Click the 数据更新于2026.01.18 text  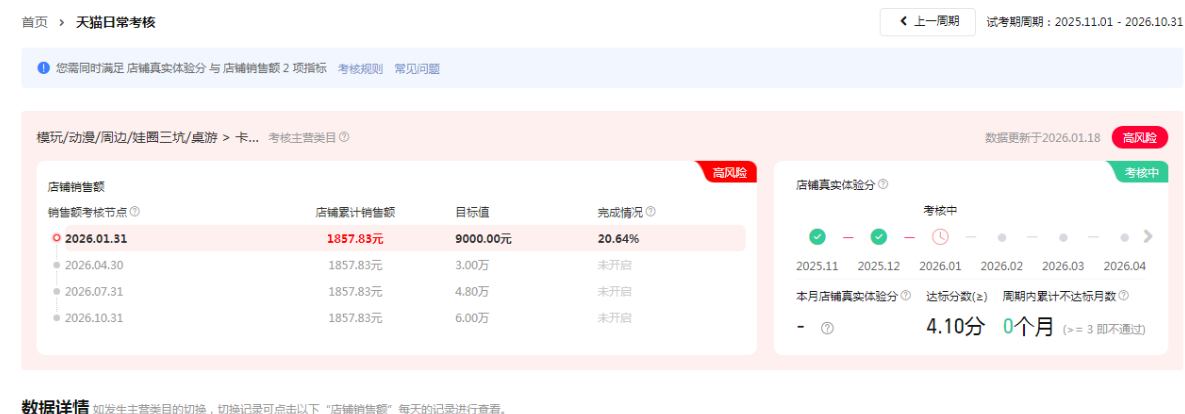click(x=1042, y=137)
